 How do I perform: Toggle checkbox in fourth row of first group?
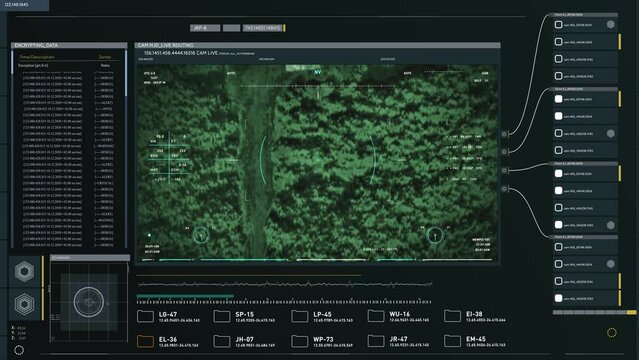tap(559, 76)
